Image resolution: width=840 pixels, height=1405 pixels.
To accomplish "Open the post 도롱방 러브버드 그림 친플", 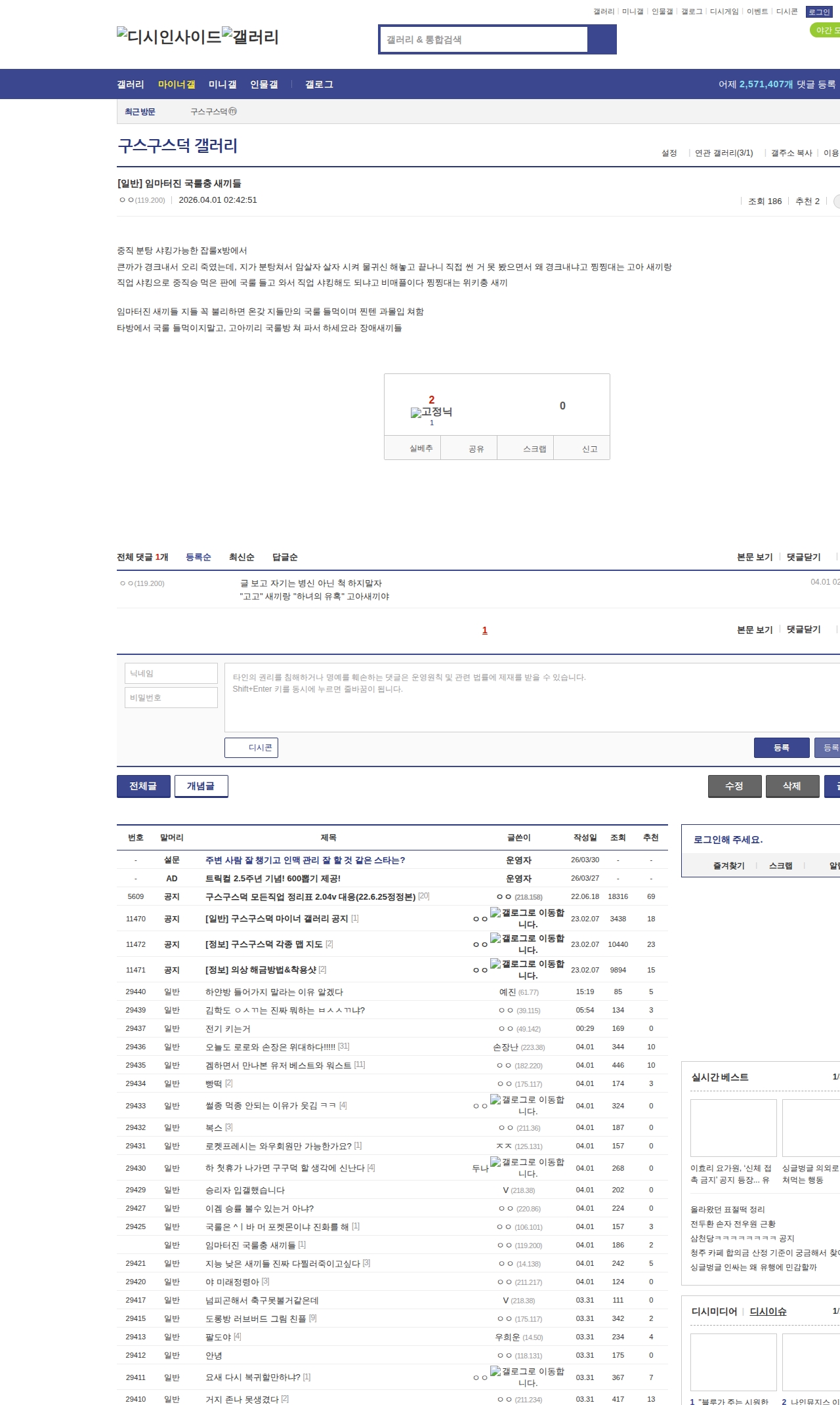I will (x=256, y=1318).
